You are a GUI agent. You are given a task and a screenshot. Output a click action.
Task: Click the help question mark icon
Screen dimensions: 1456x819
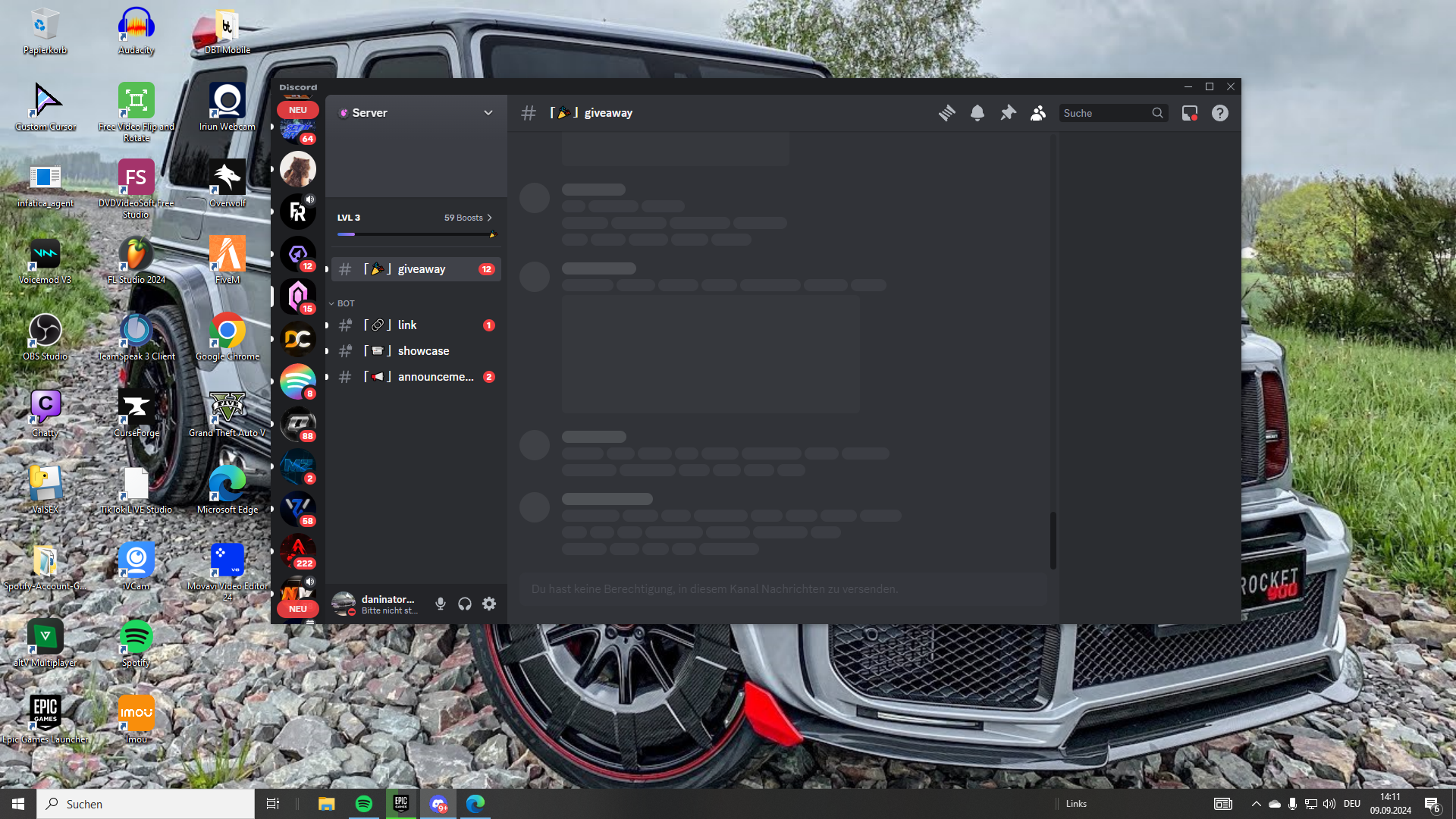[x=1219, y=113]
